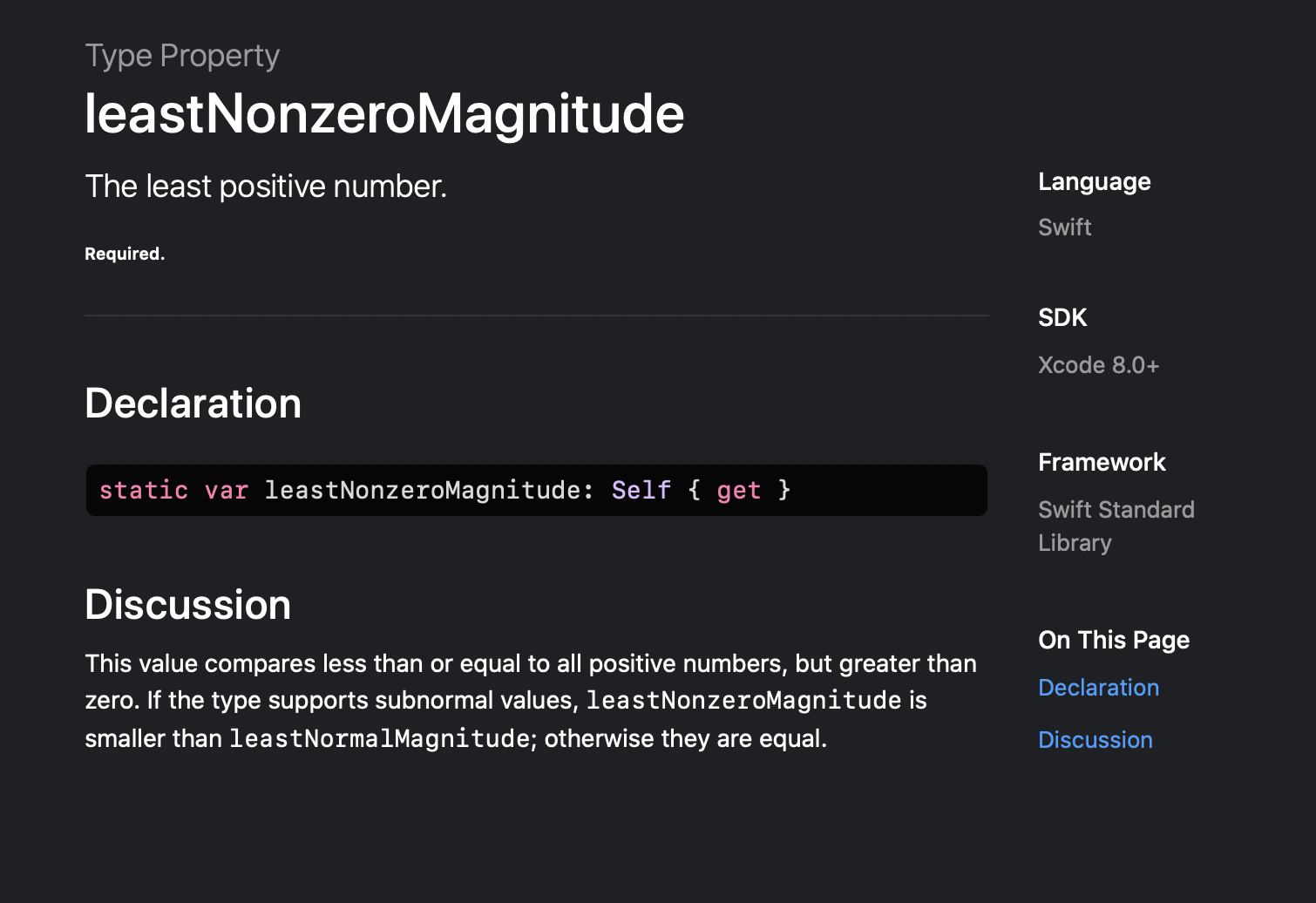This screenshot has width=1316, height=903.
Task: Jump to Discussion via On This Page link
Action: click(x=1096, y=740)
